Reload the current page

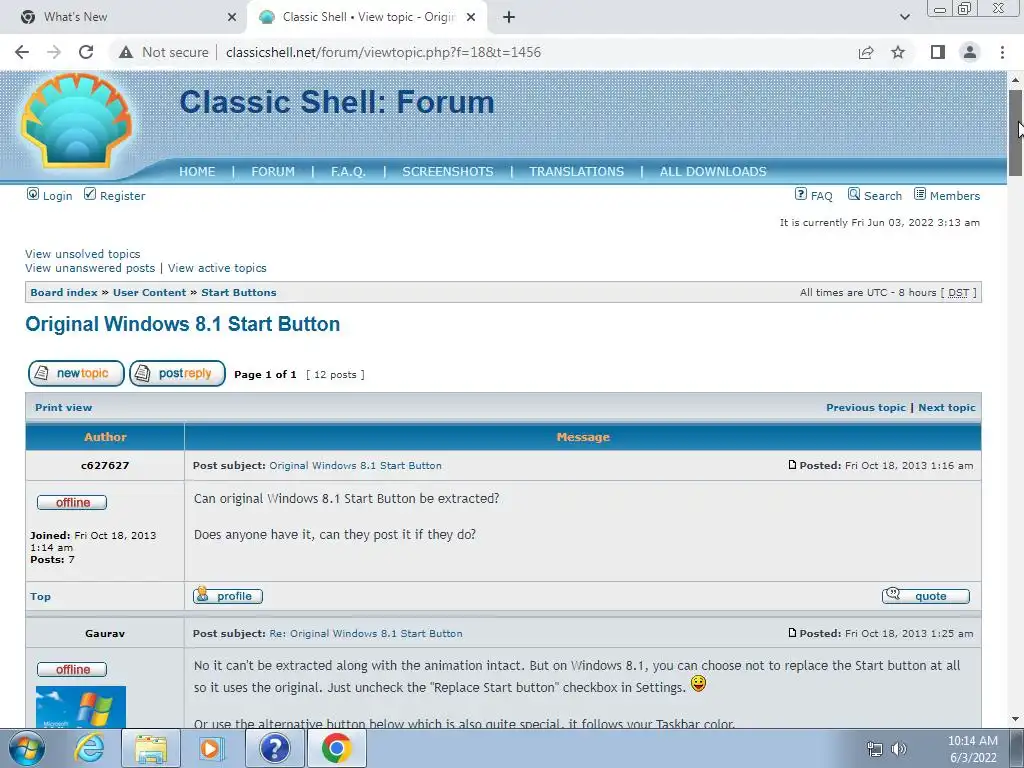pos(86,52)
